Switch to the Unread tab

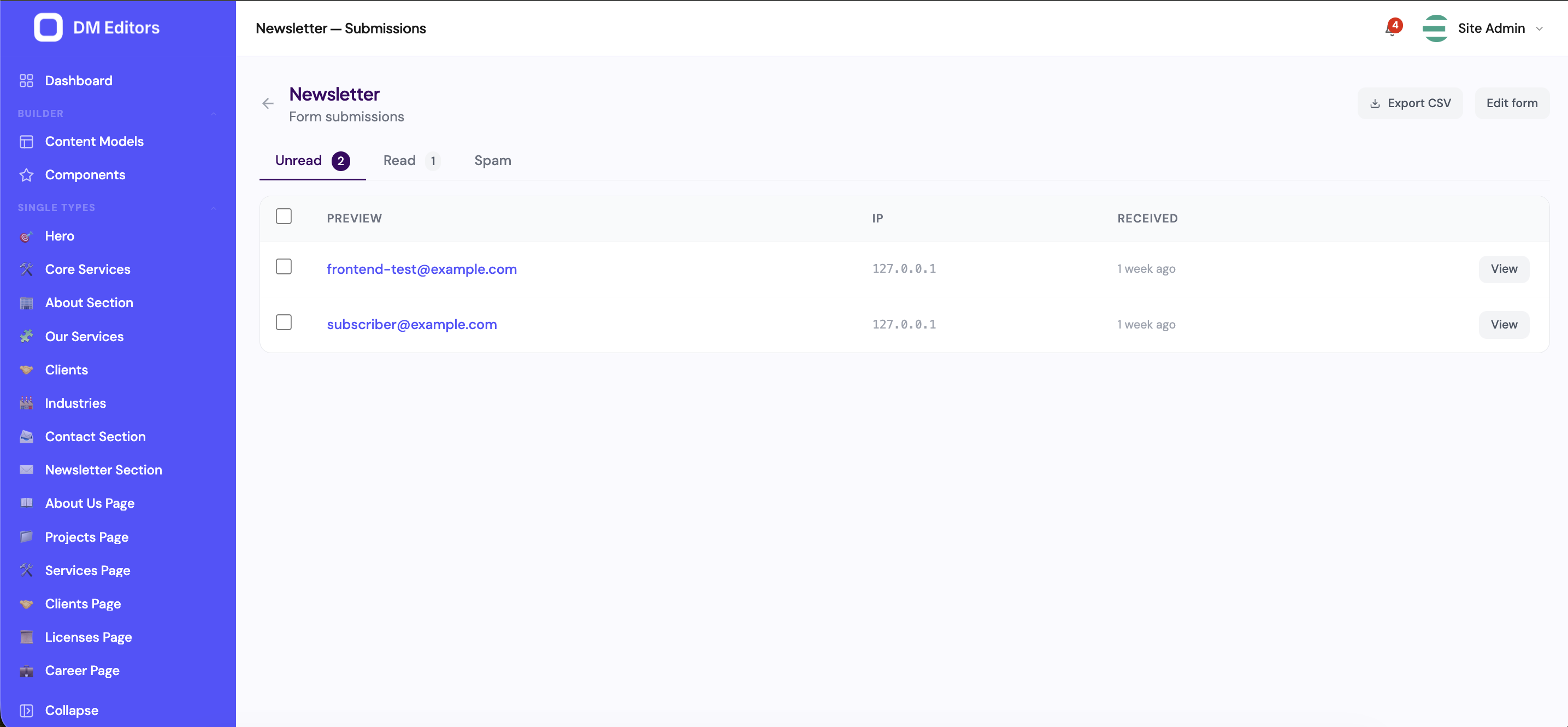(313, 161)
